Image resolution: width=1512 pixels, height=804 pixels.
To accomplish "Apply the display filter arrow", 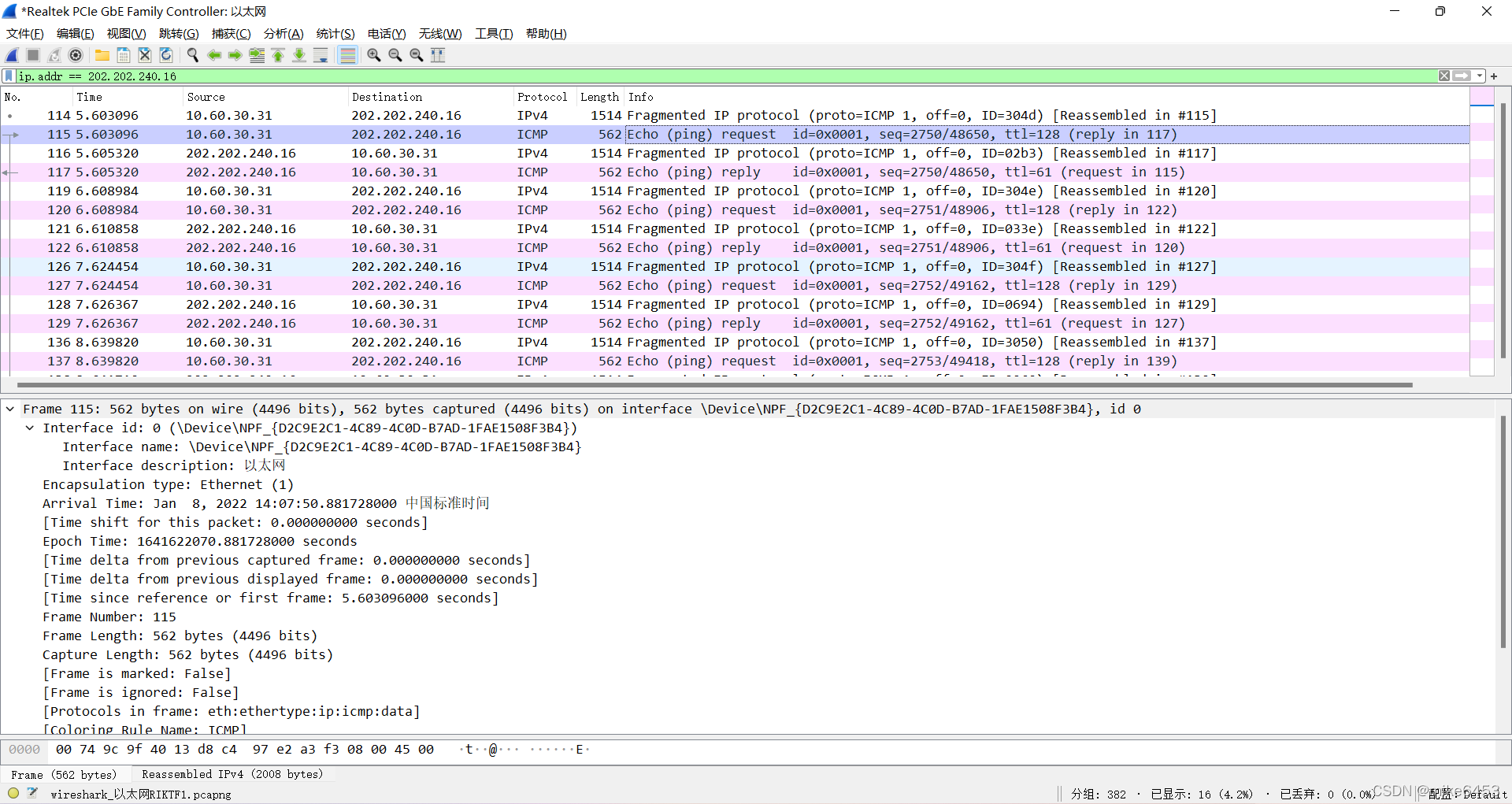I will (x=1462, y=76).
